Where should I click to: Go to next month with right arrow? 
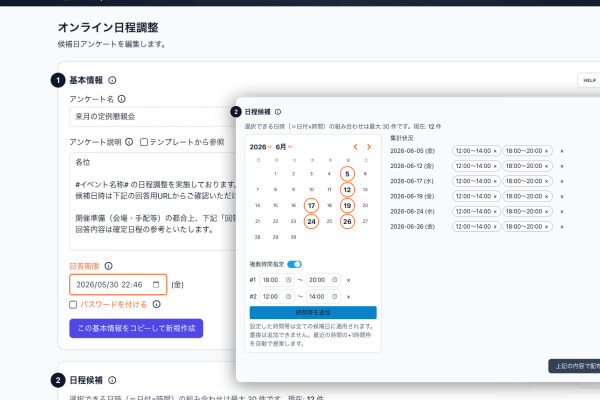pos(368,147)
